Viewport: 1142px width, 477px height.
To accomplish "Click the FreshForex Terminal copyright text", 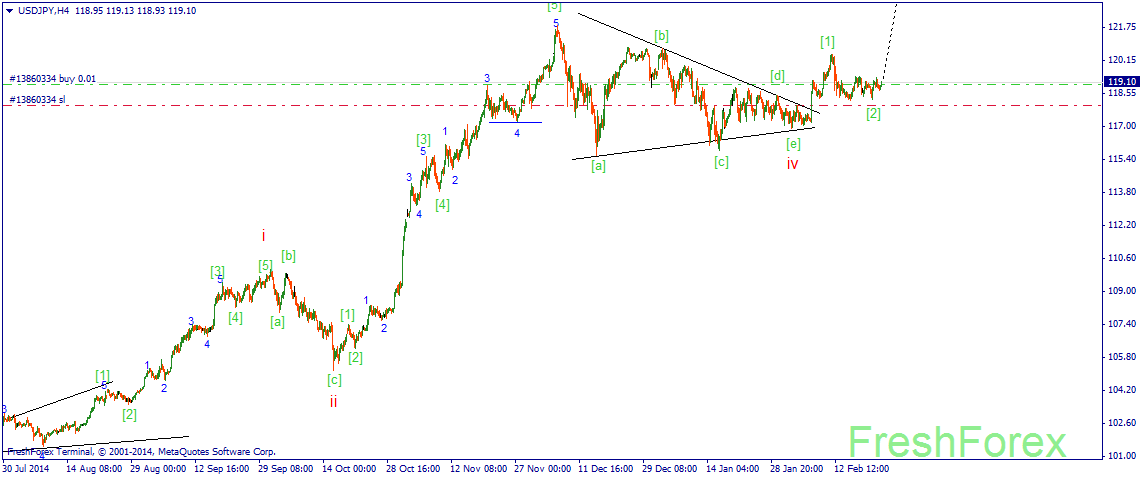I will point(140,452).
